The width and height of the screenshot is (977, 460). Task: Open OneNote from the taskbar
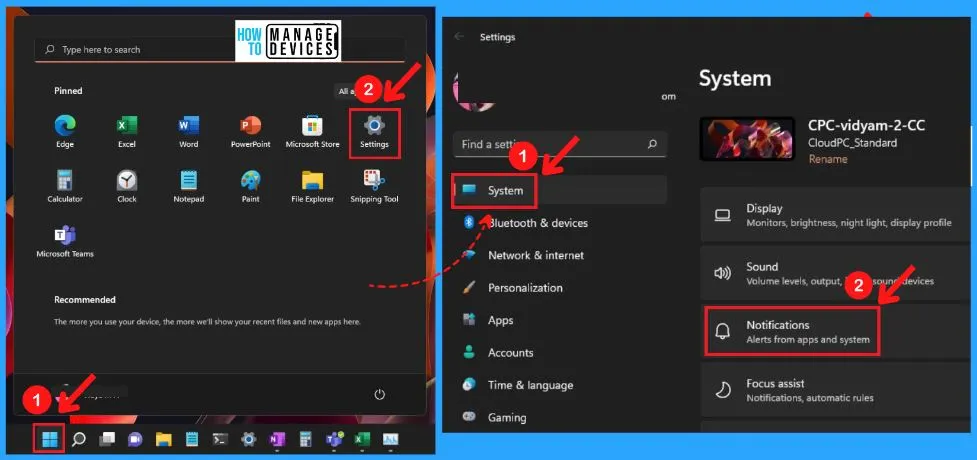tap(277, 439)
